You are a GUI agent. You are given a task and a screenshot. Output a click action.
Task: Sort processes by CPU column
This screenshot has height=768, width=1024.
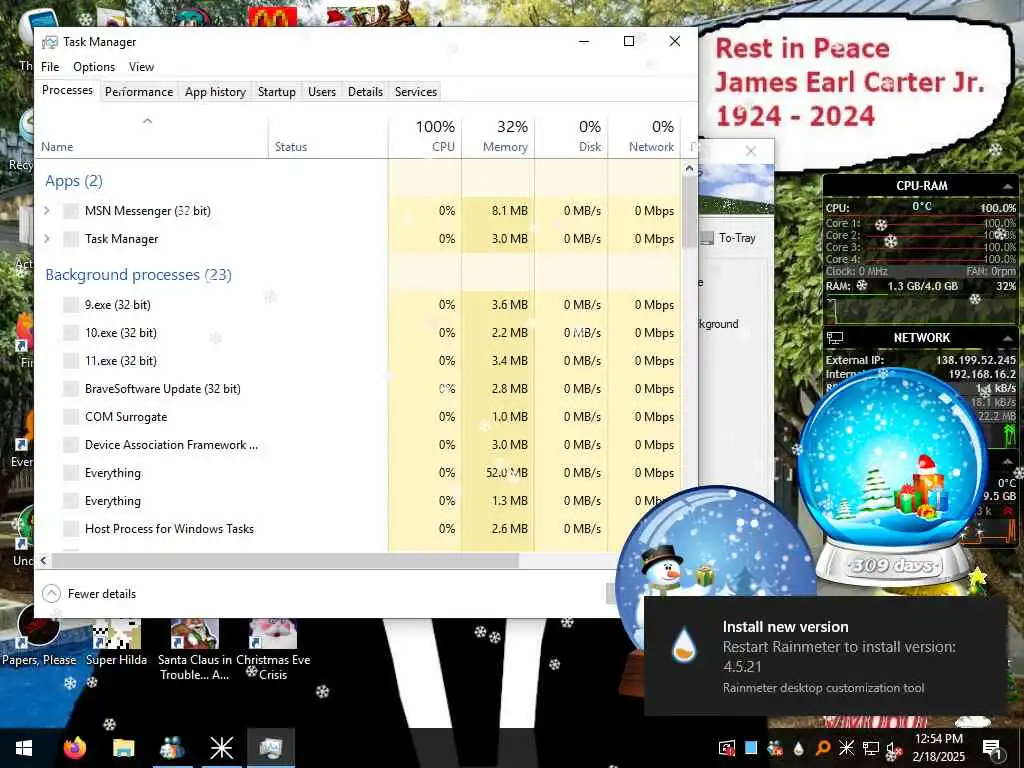tap(425, 136)
